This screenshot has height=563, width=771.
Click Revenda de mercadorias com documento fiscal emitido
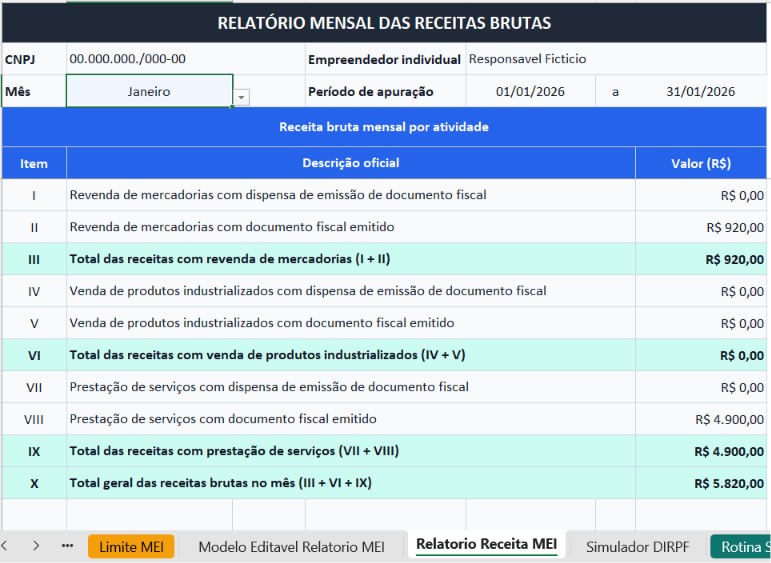(351, 227)
